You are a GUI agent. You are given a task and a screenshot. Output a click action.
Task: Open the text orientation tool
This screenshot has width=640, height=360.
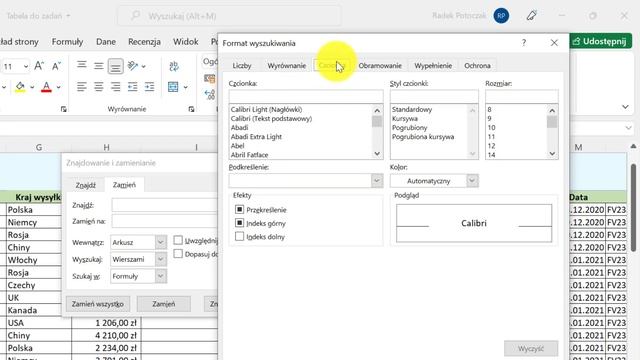(133, 66)
